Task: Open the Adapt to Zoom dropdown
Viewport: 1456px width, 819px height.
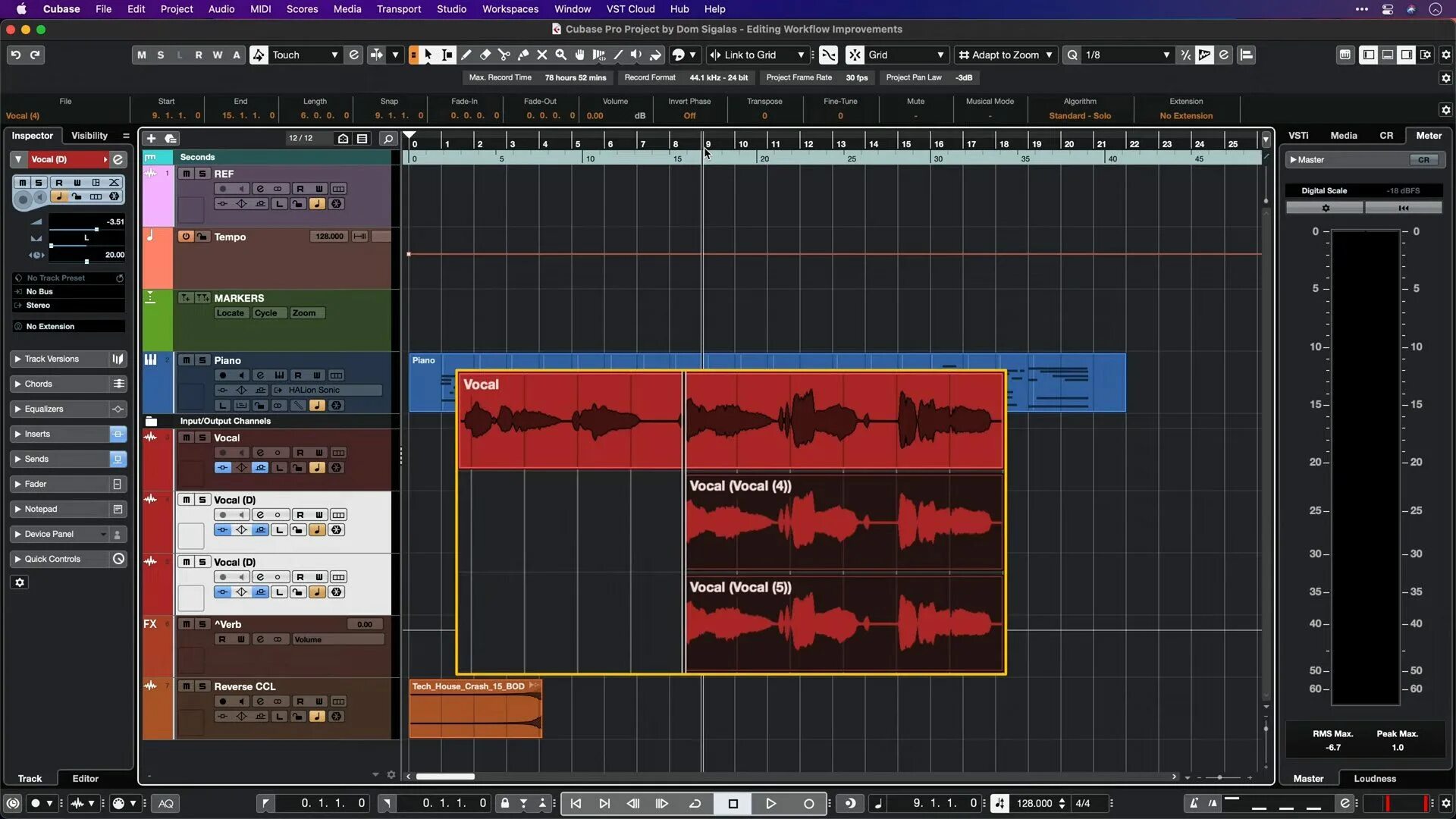Action: coord(1006,55)
